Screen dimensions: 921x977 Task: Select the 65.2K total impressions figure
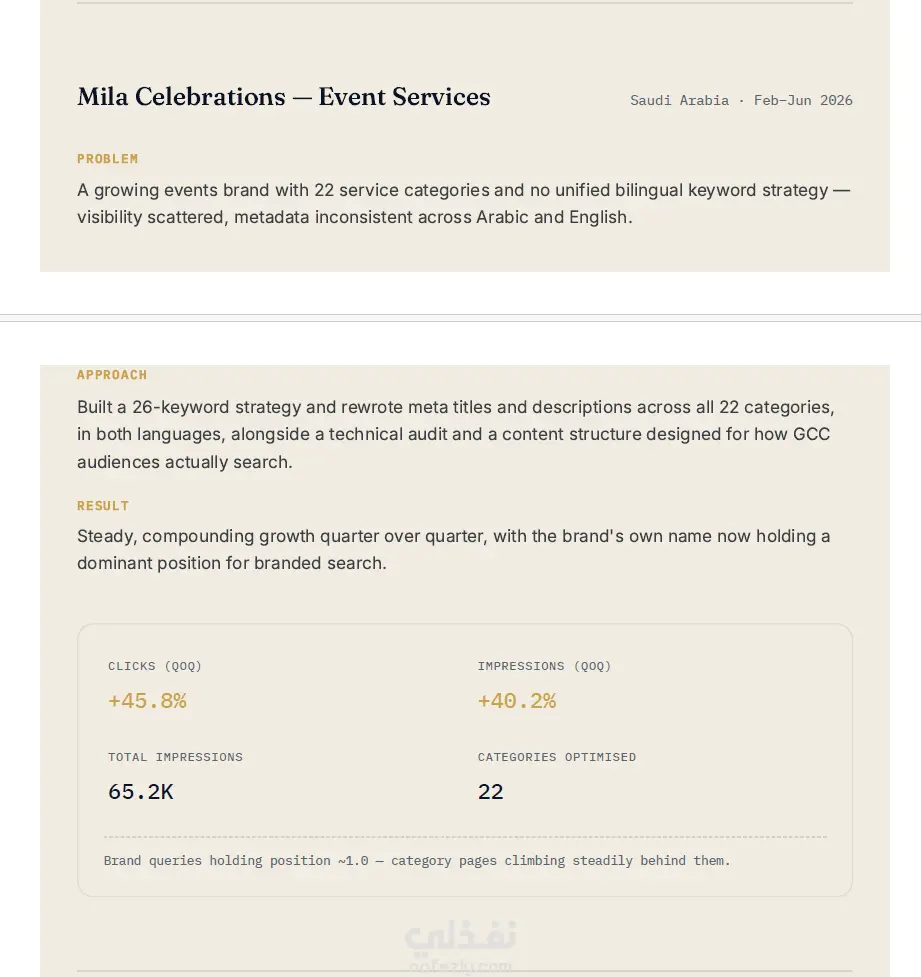(x=140, y=792)
